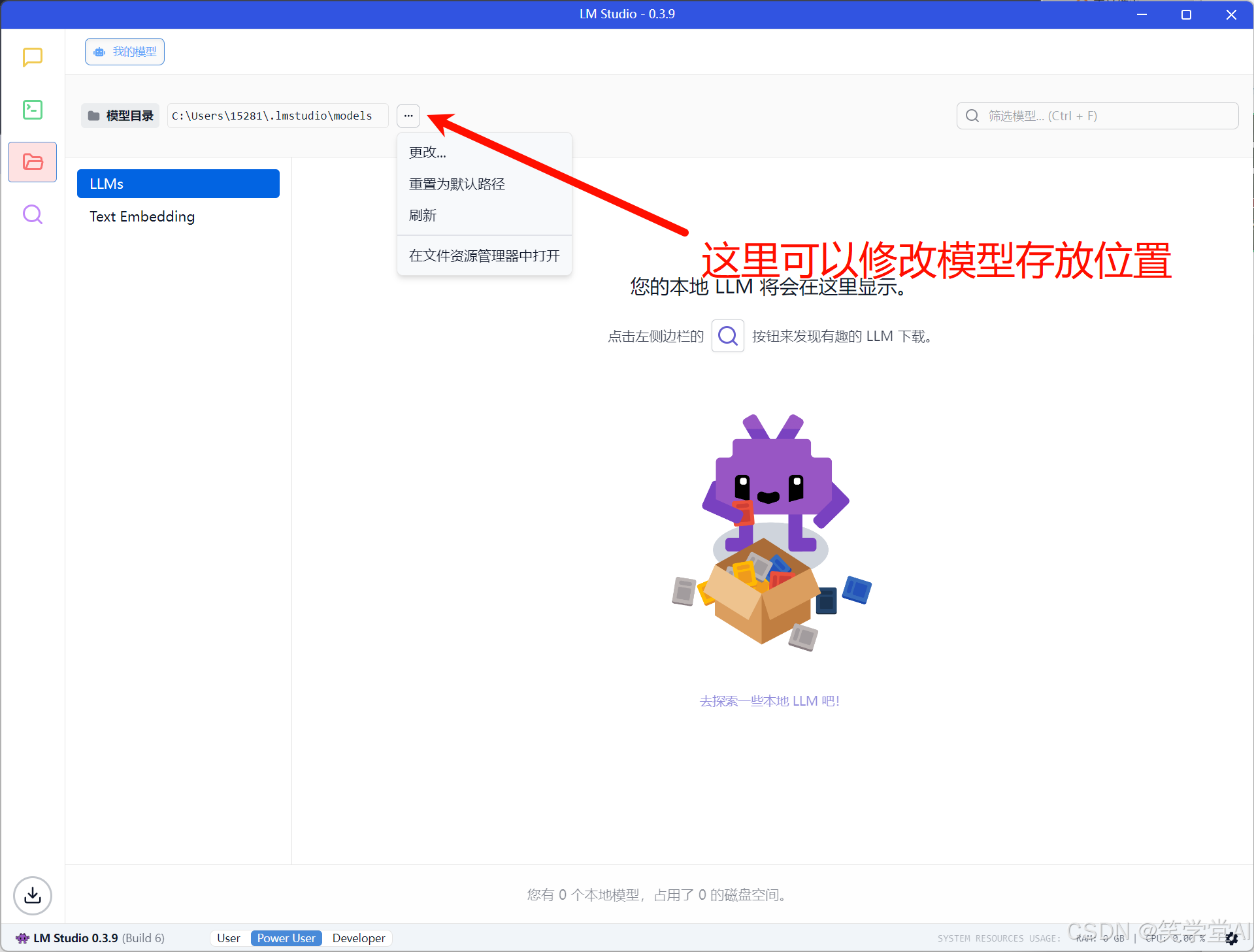This screenshot has width=1254, height=952.
Task: Choose 在文件资源管理器中打开 menu entry
Action: coord(484,255)
